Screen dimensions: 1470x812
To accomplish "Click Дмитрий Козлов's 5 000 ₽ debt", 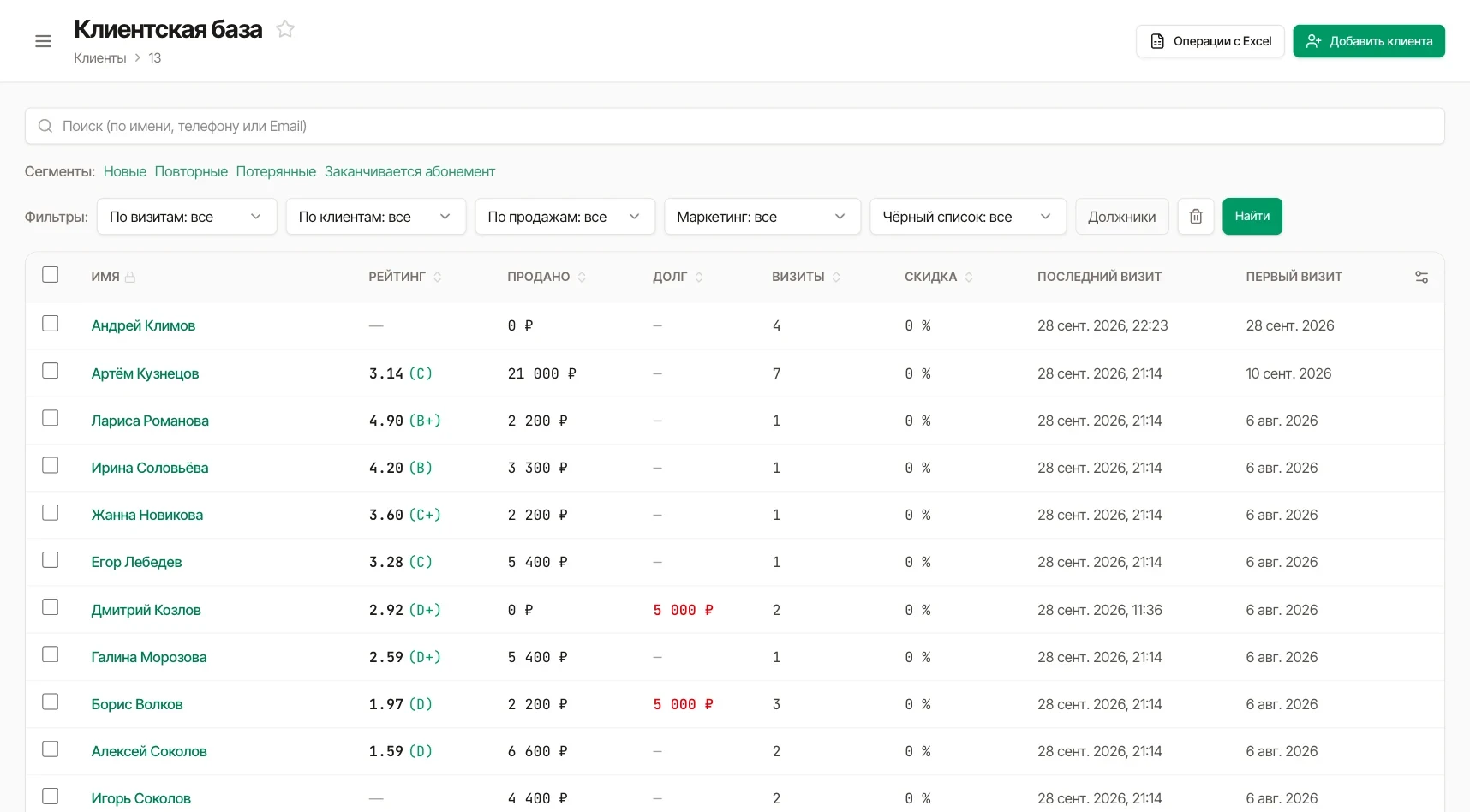I will pos(683,610).
